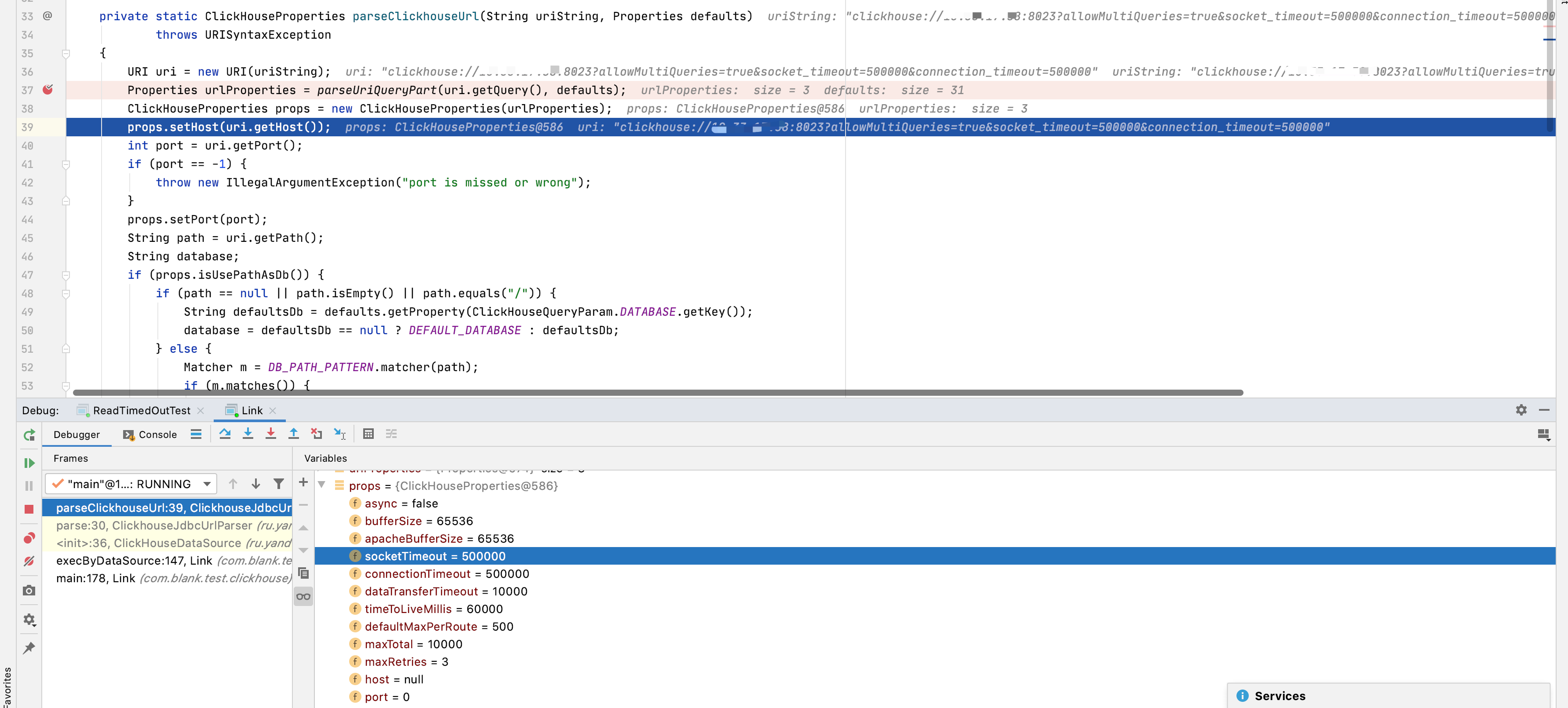Select frame parseClickhouseUrl:39
The width and height of the screenshot is (1568, 708).
tap(168, 508)
